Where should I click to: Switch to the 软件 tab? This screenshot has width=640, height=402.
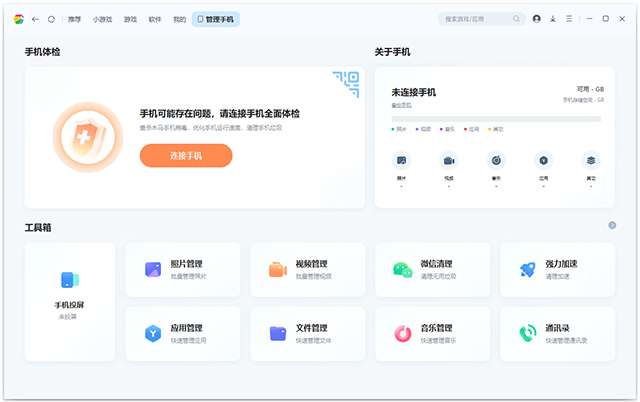155,19
